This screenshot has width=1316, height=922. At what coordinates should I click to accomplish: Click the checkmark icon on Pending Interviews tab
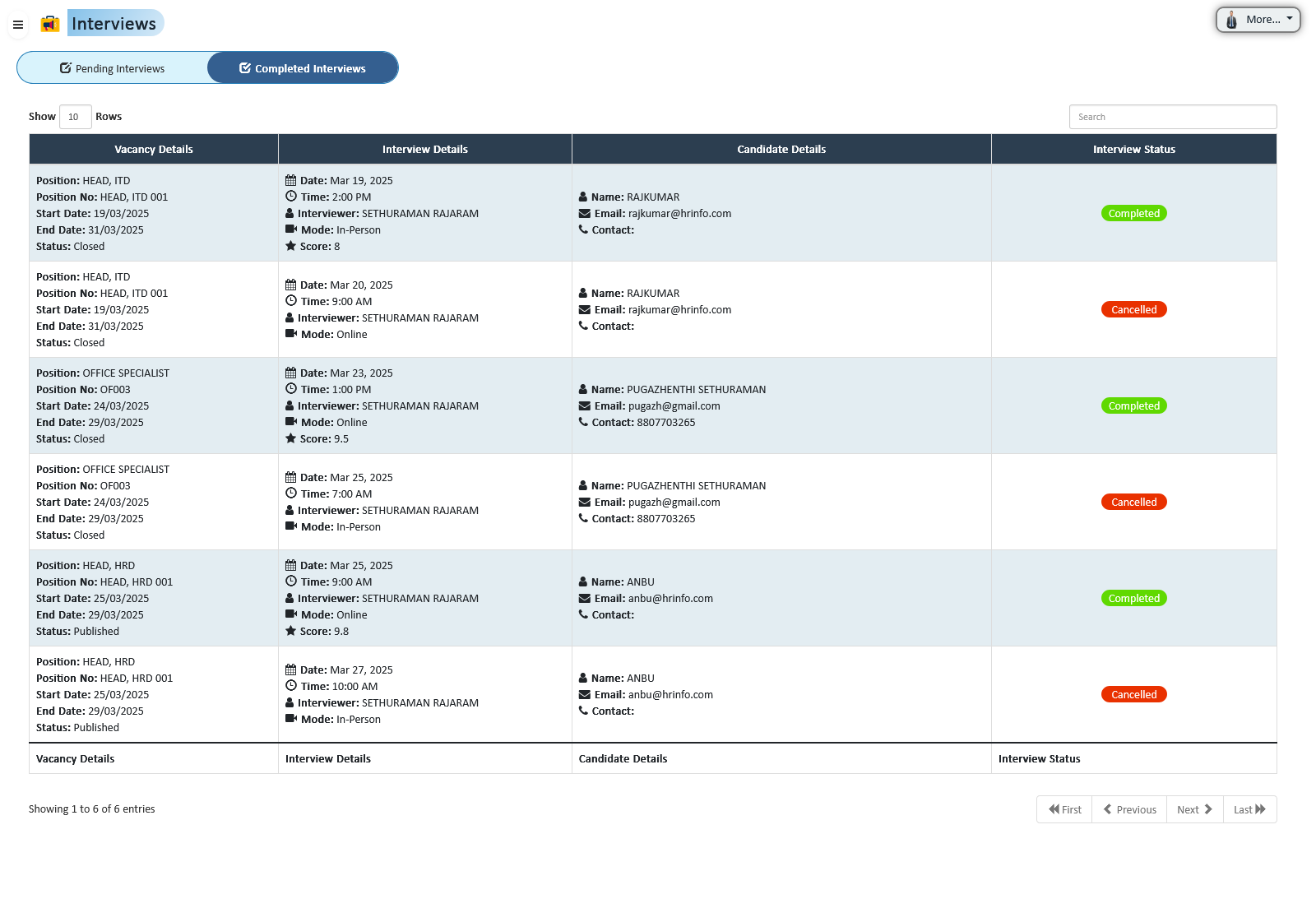tap(65, 67)
